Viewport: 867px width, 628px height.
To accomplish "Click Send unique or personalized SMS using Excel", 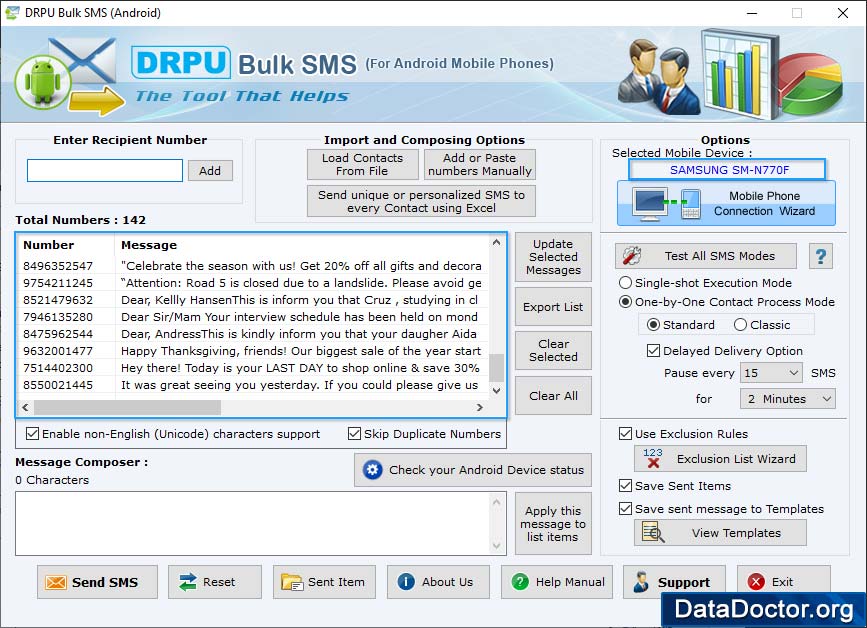I will 421,201.
